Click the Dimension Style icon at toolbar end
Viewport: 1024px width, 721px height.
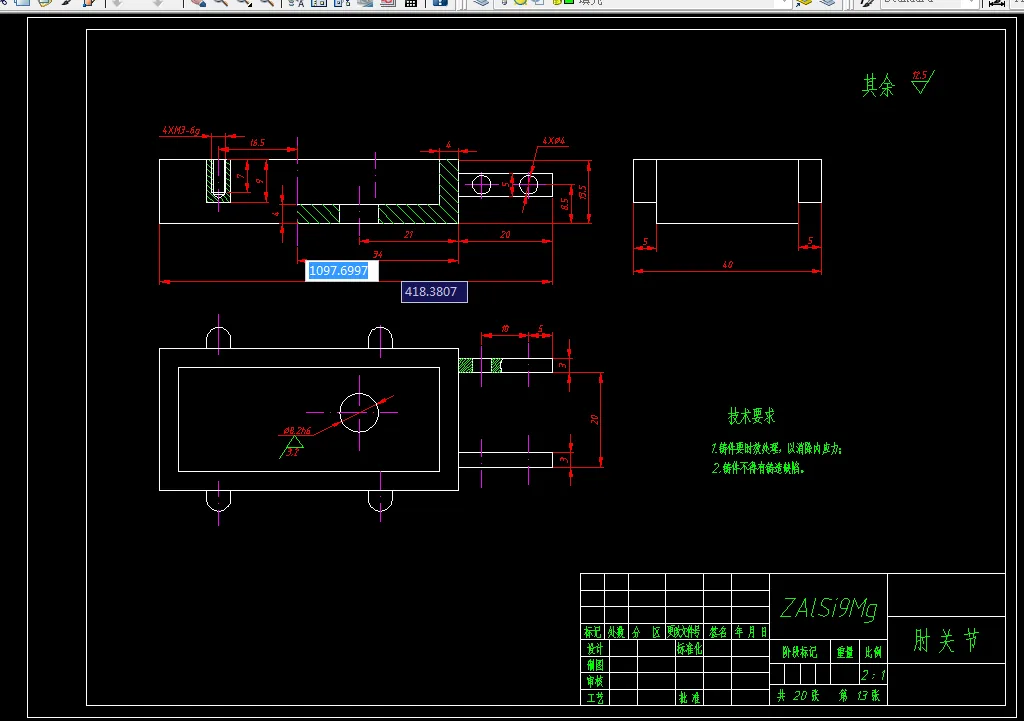point(997,3)
